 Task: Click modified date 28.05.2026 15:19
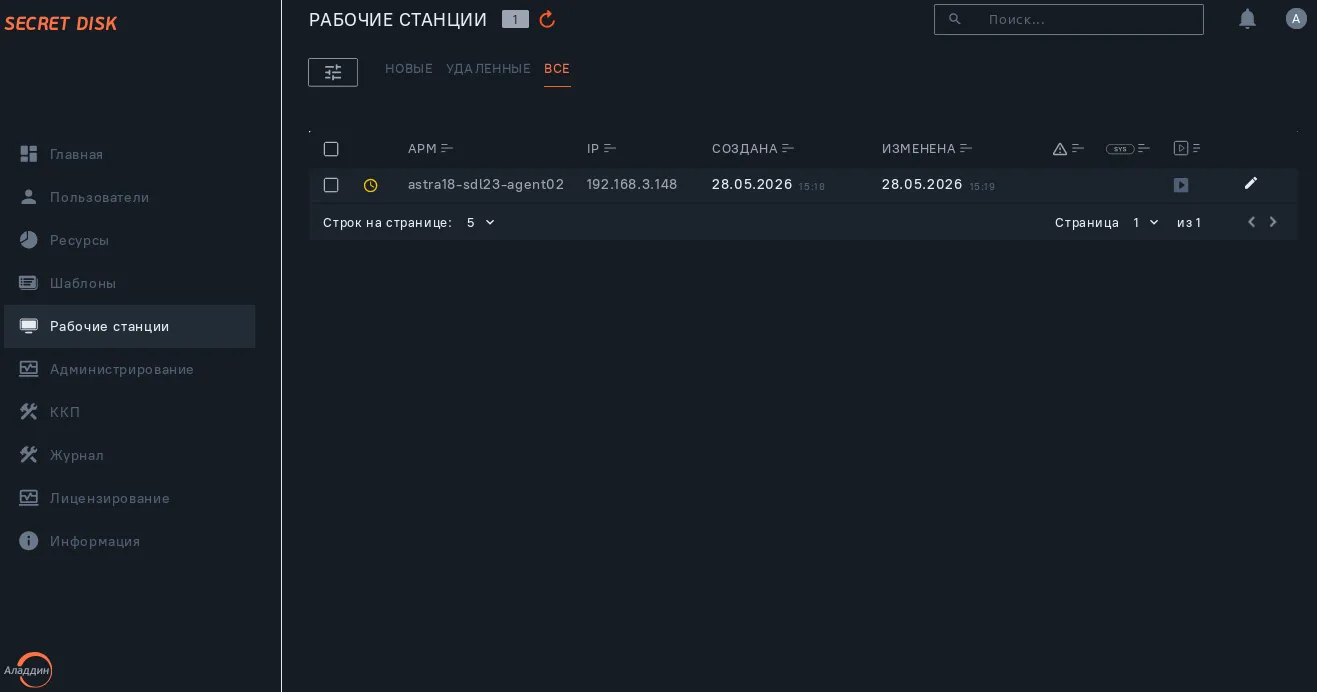click(938, 185)
